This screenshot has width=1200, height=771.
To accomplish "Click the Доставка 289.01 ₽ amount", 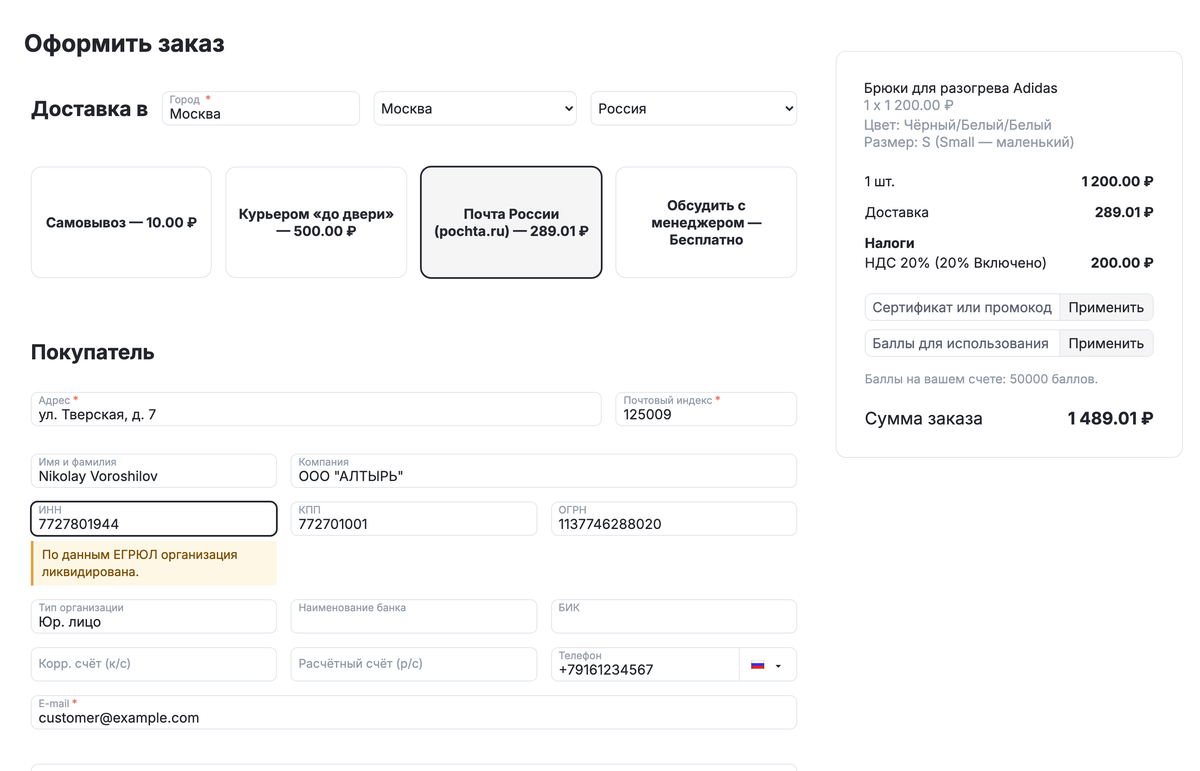I will [x=1124, y=212].
